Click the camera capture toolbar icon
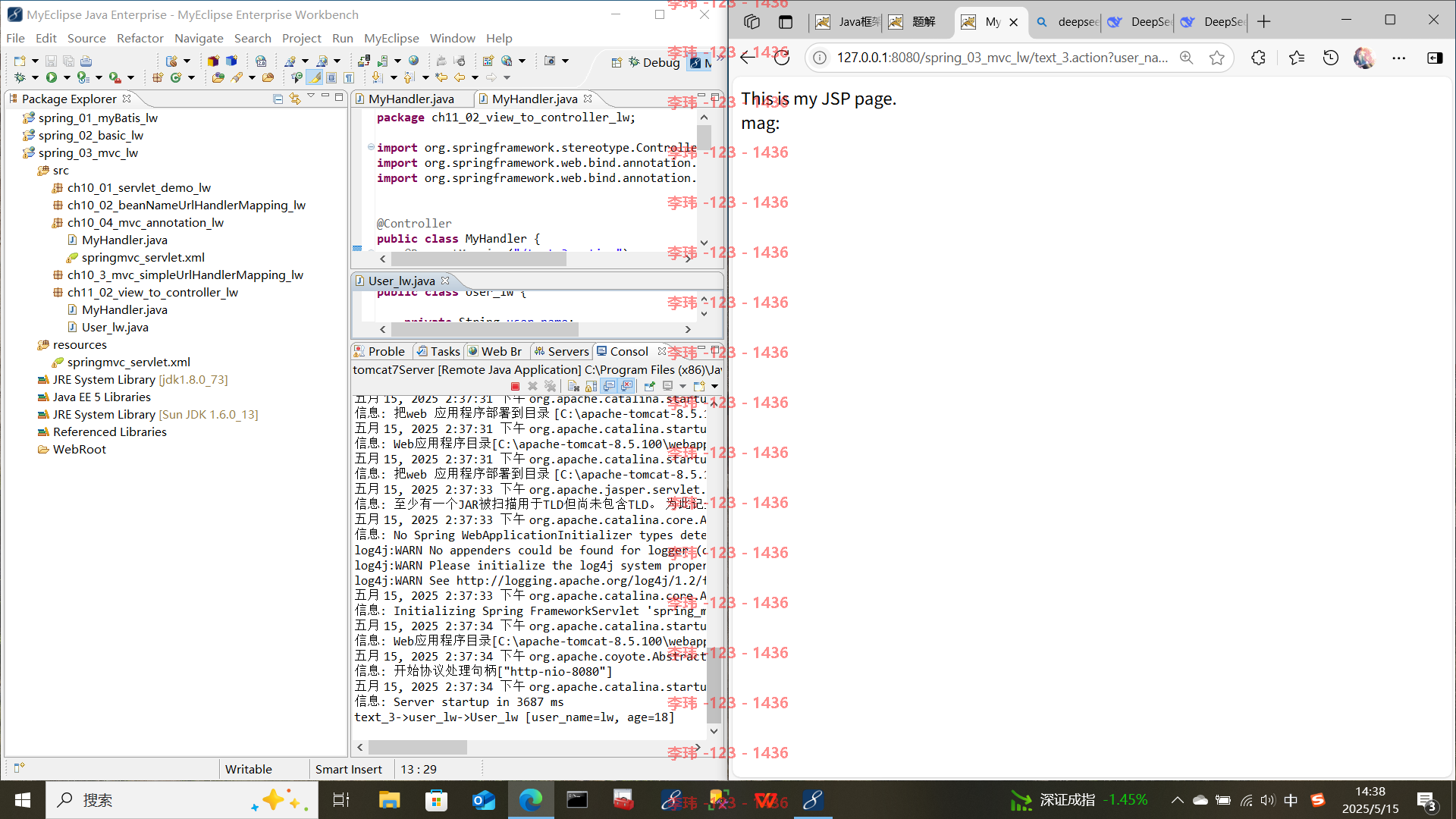Viewport: 1456px width, 819px height. coord(550,61)
